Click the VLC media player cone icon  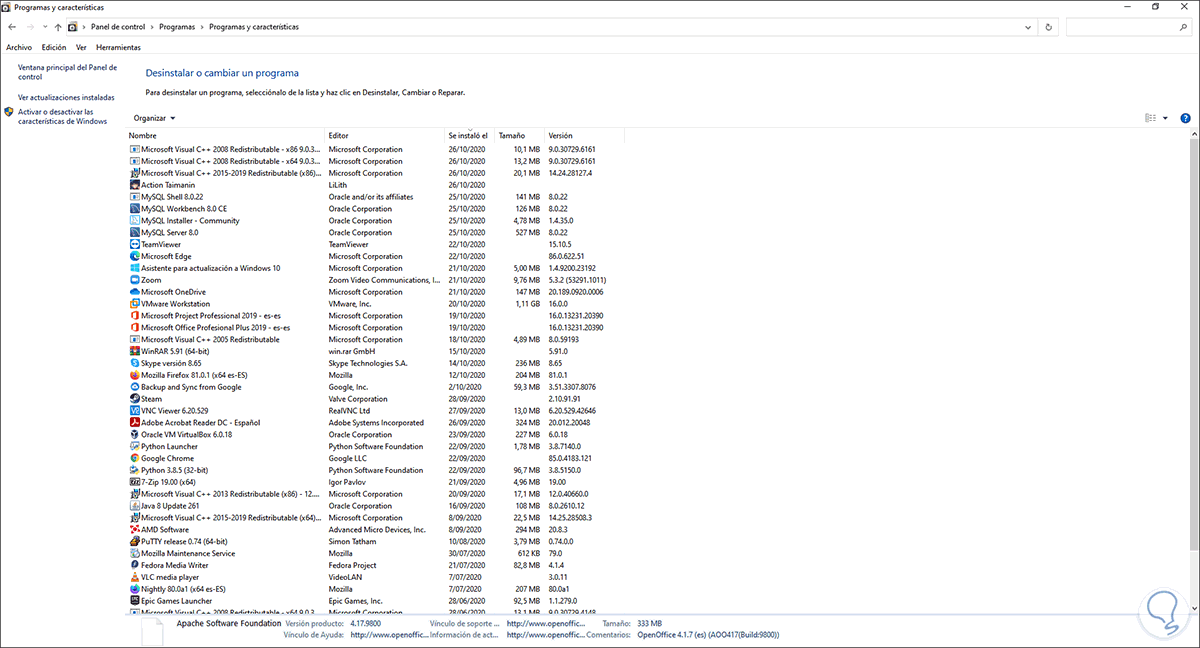tap(134, 577)
